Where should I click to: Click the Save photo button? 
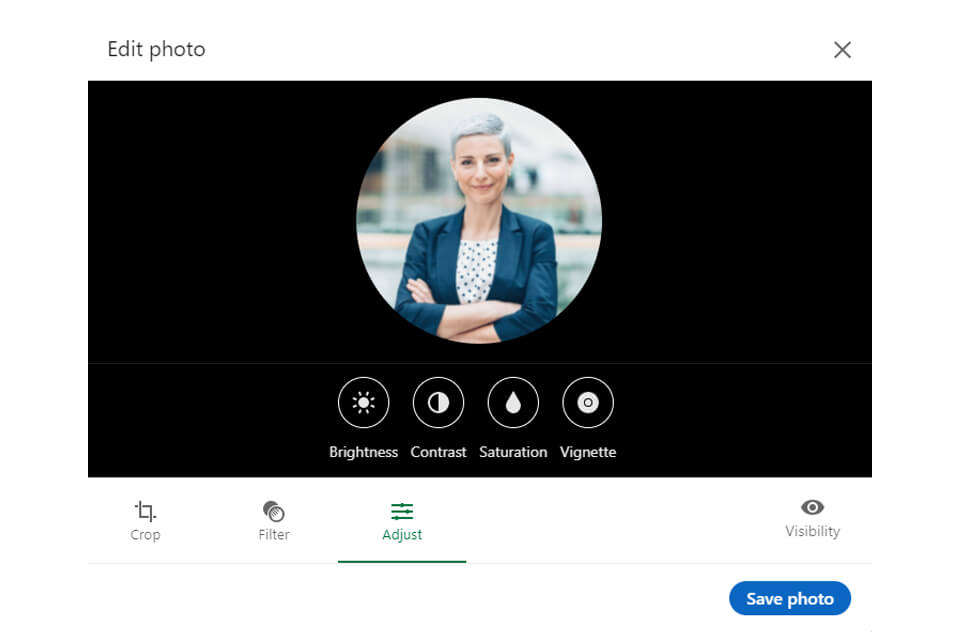tap(790, 598)
